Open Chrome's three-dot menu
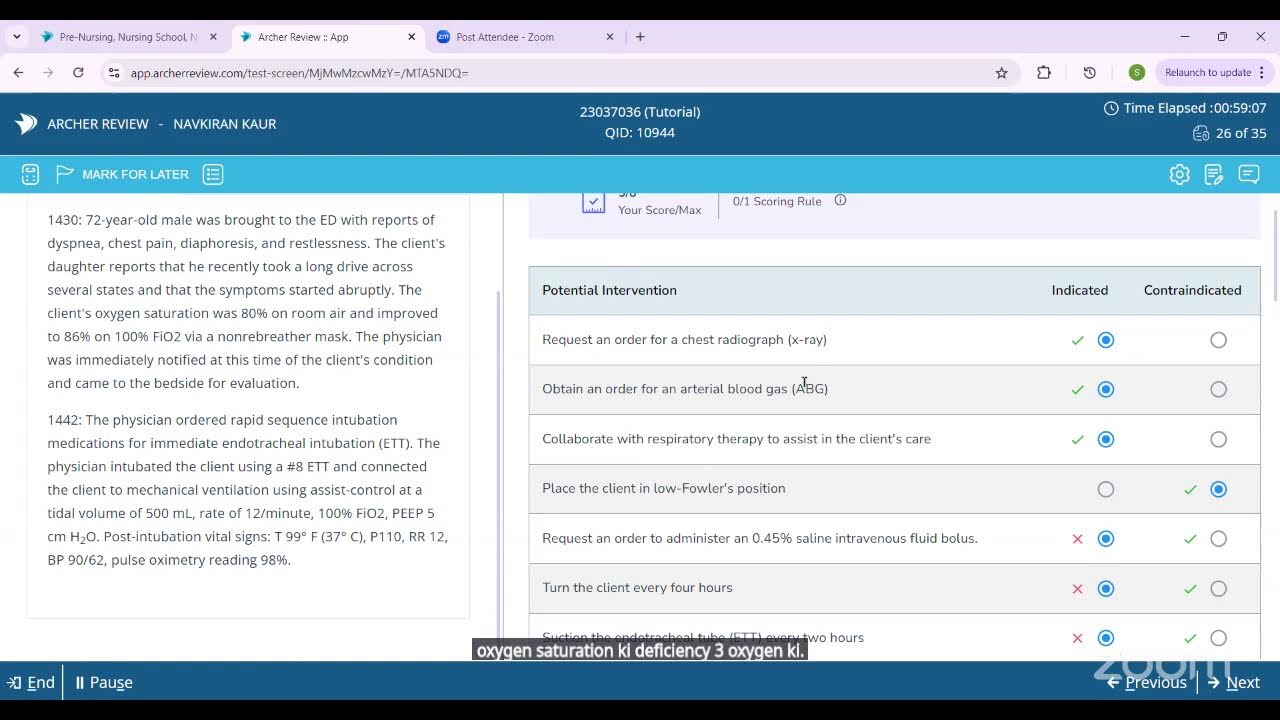The image size is (1280, 720). click(1262, 72)
